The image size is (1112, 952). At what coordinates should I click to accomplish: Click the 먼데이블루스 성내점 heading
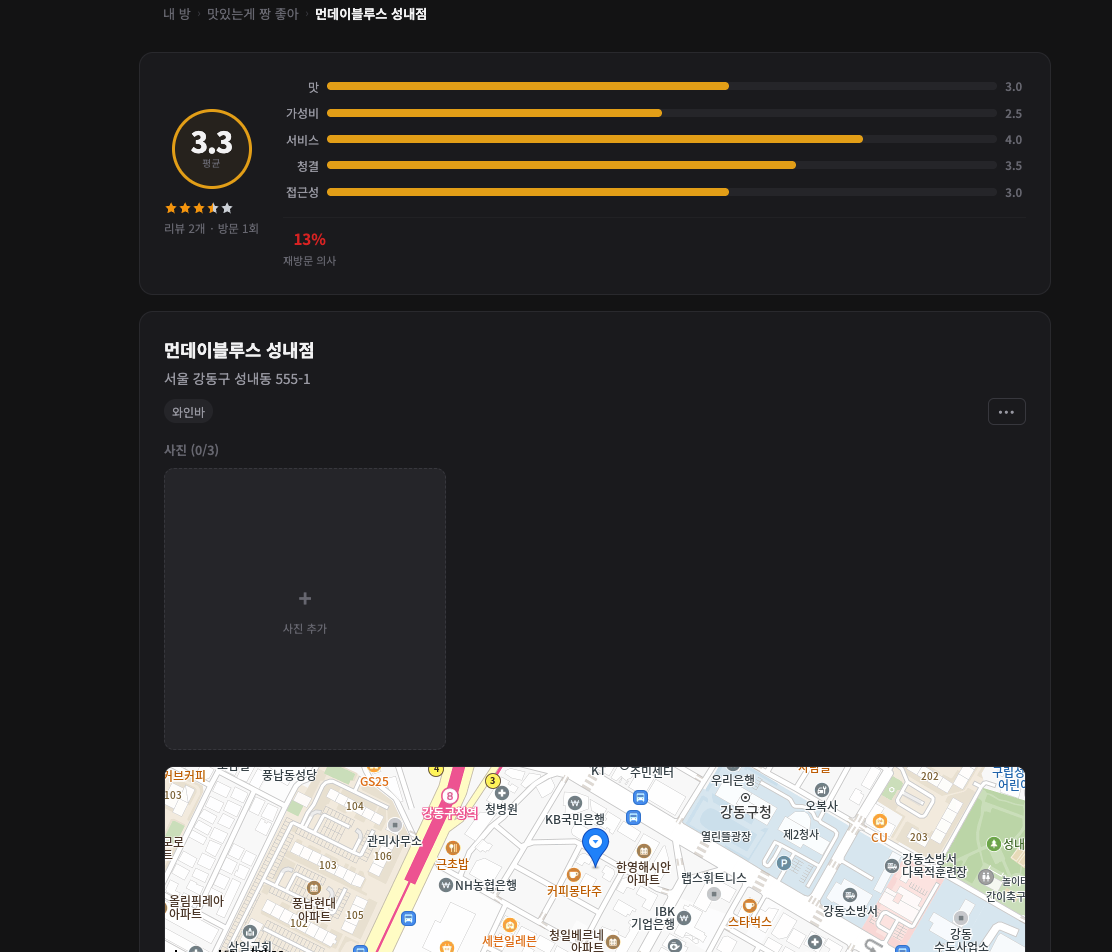239,350
